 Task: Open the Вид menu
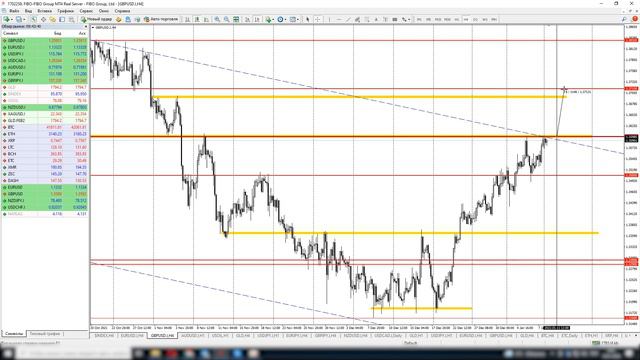[x=28, y=11]
